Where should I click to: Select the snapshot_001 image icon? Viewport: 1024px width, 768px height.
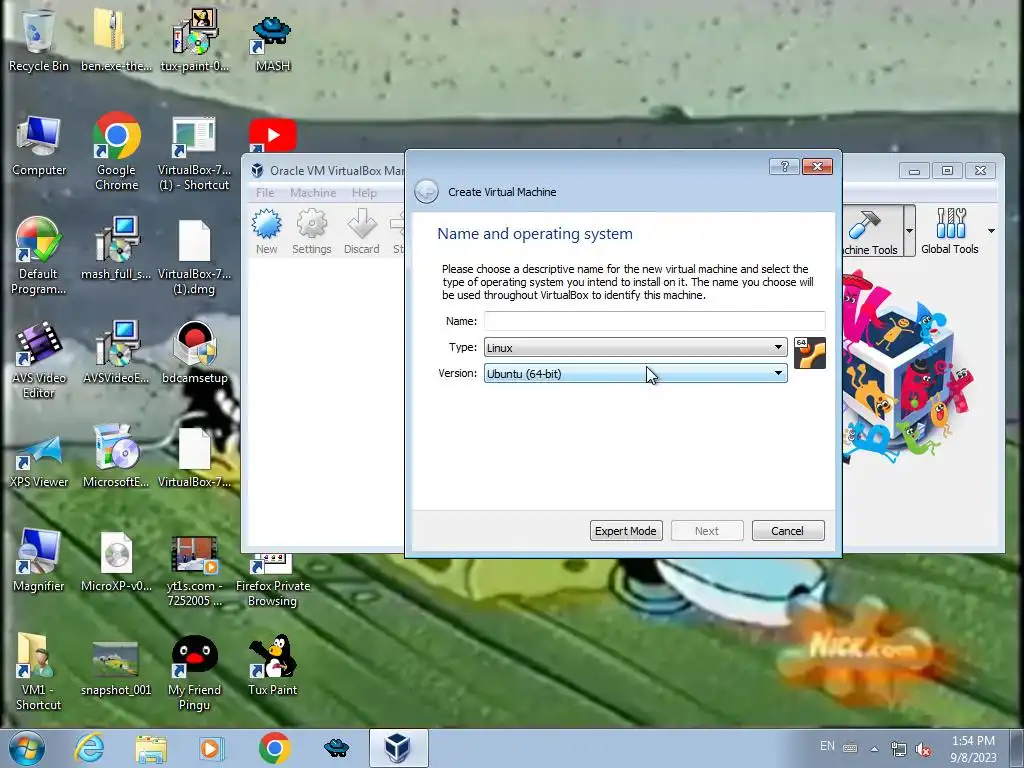[116, 669]
